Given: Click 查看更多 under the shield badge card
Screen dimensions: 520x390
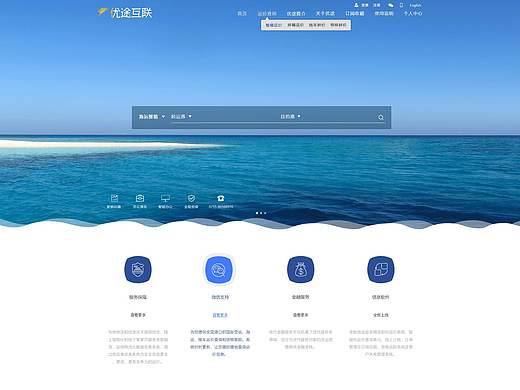Looking at the screenshot, I should click(x=138, y=315).
